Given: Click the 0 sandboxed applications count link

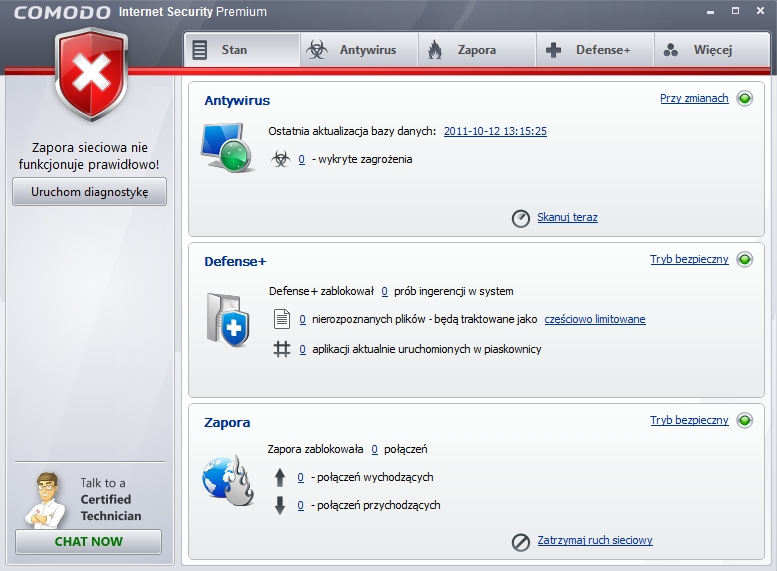Looking at the screenshot, I should [x=302, y=349].
